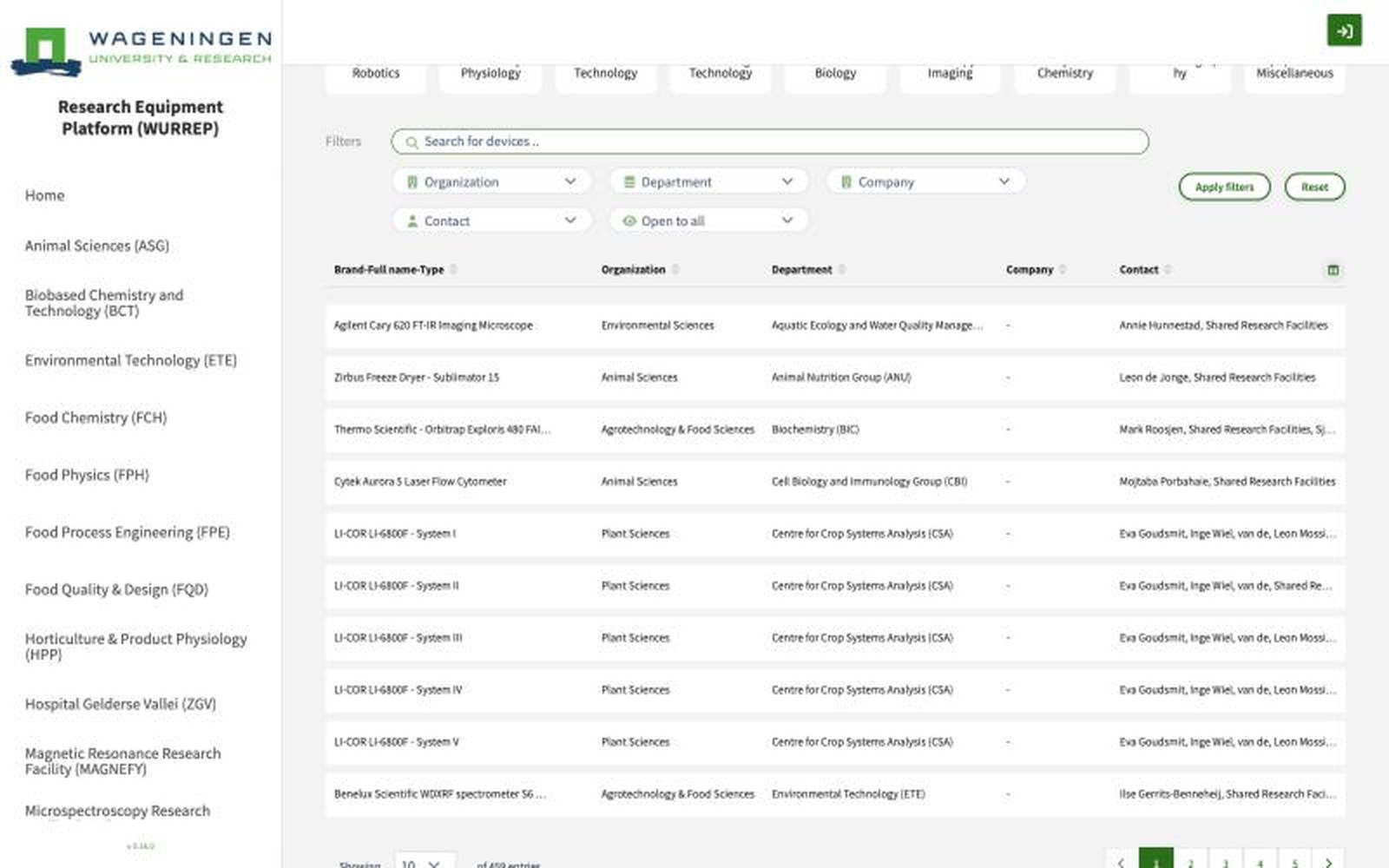Expand the Open to all dropdown
Viewport: 1389px width, 868px height.
point(708,221)
